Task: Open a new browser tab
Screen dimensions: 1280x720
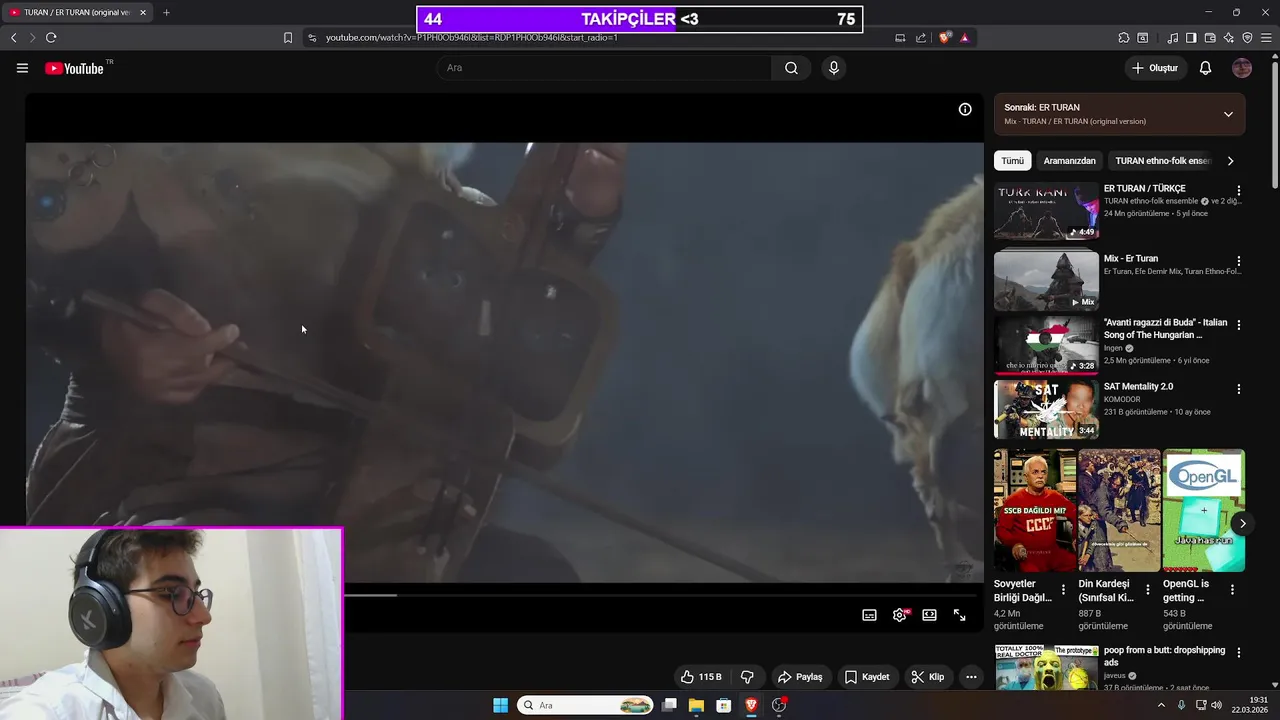Action: 166,12
